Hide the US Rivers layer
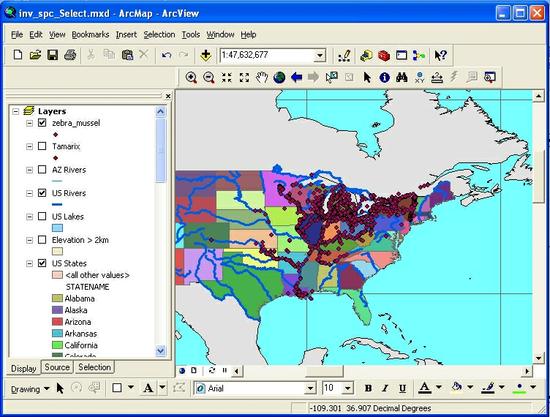Image resolution: width=550 pixels, height=417 pixels. point(42,193)
